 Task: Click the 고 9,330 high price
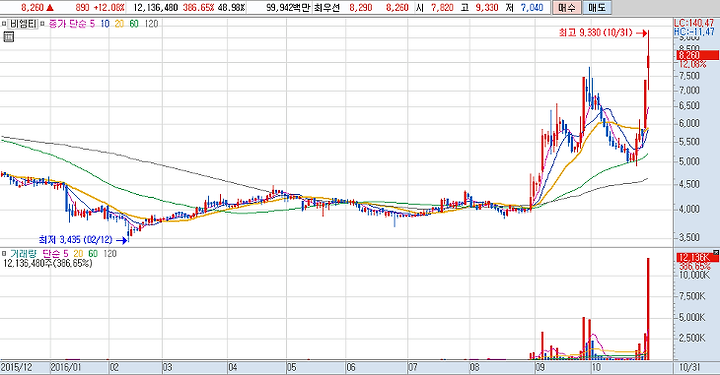pyautogui.click(x=479, y=8)
